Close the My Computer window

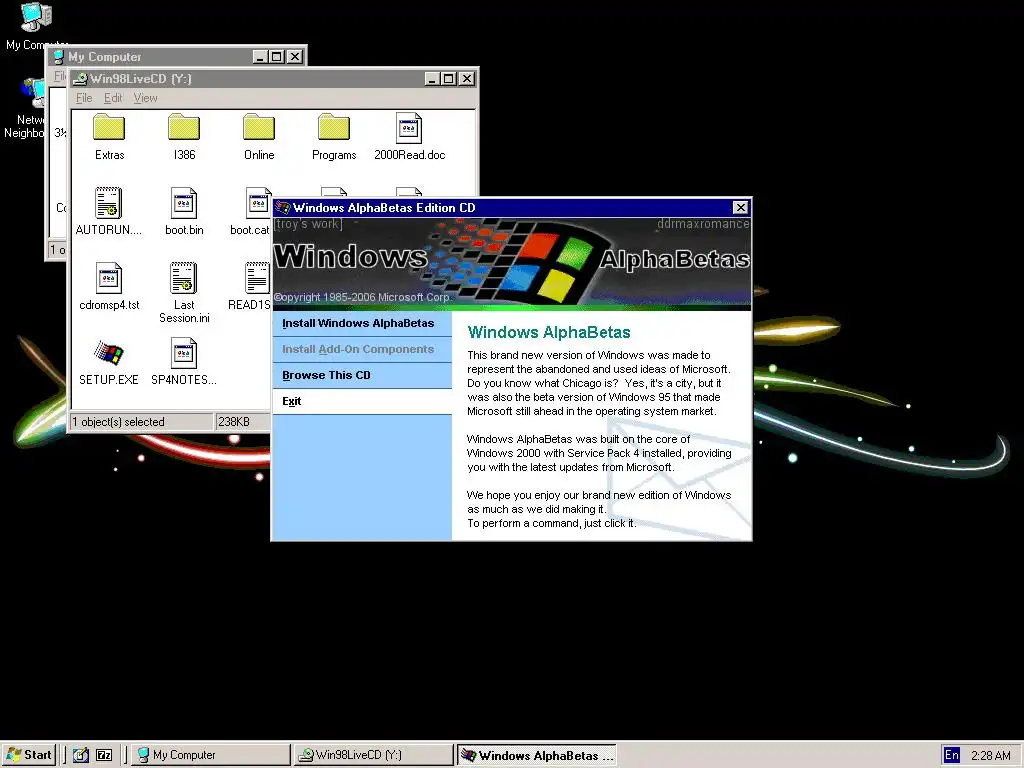pos(295,57)
